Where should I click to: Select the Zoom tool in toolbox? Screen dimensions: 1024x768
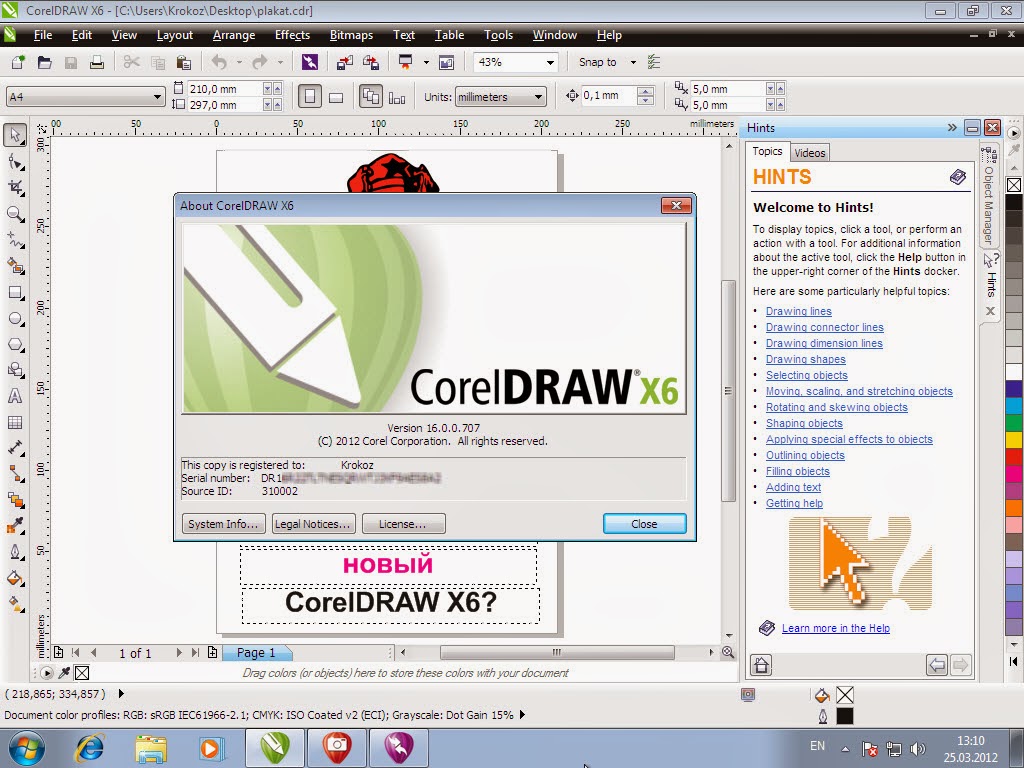[15, 214]
